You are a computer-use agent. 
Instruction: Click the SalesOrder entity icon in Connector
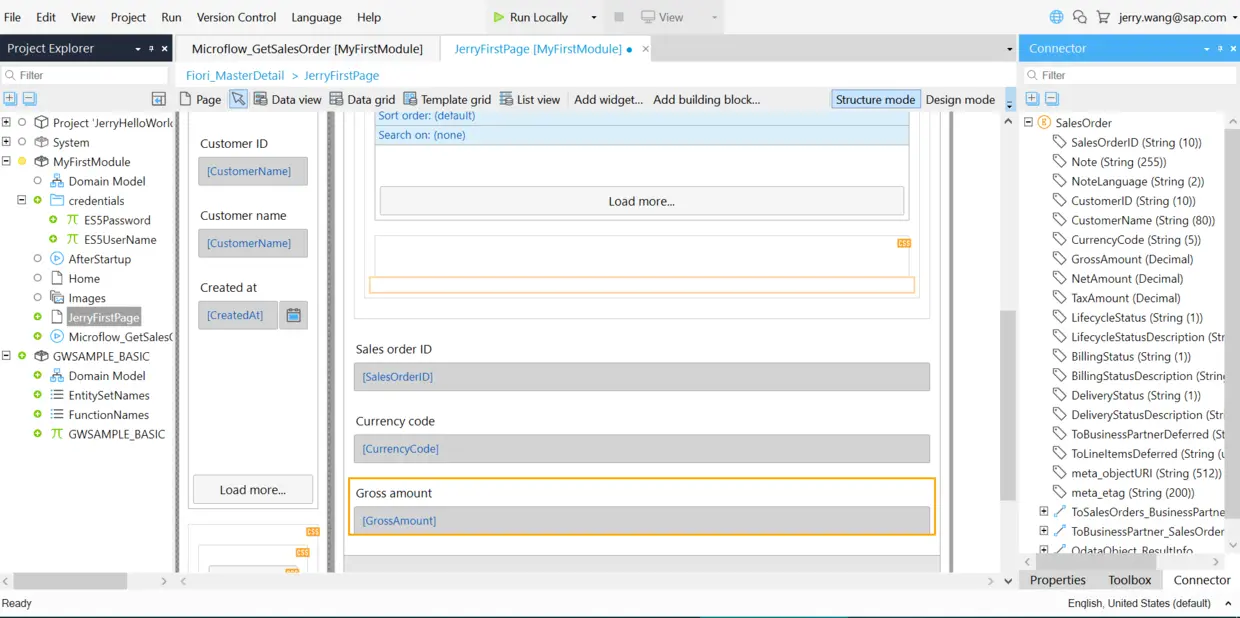(1044, 122)
